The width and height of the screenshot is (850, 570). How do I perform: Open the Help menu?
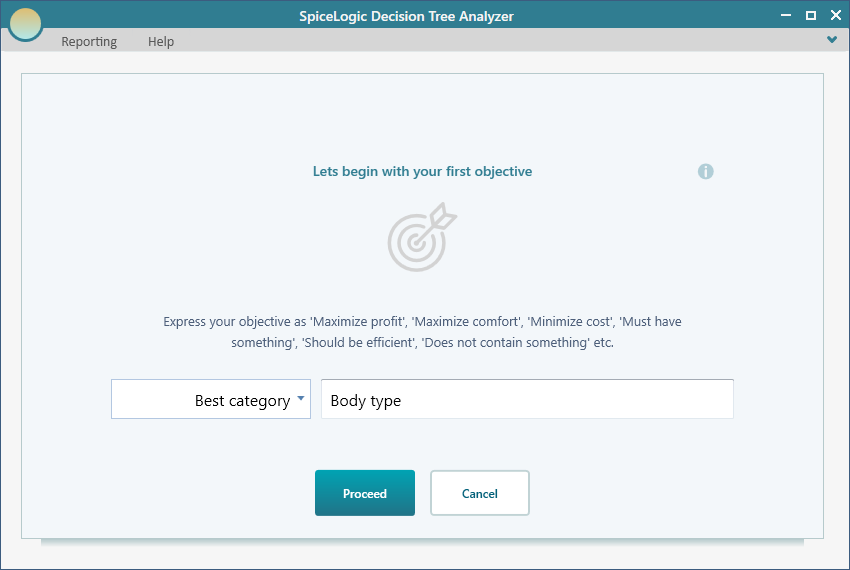coord(161,42)
